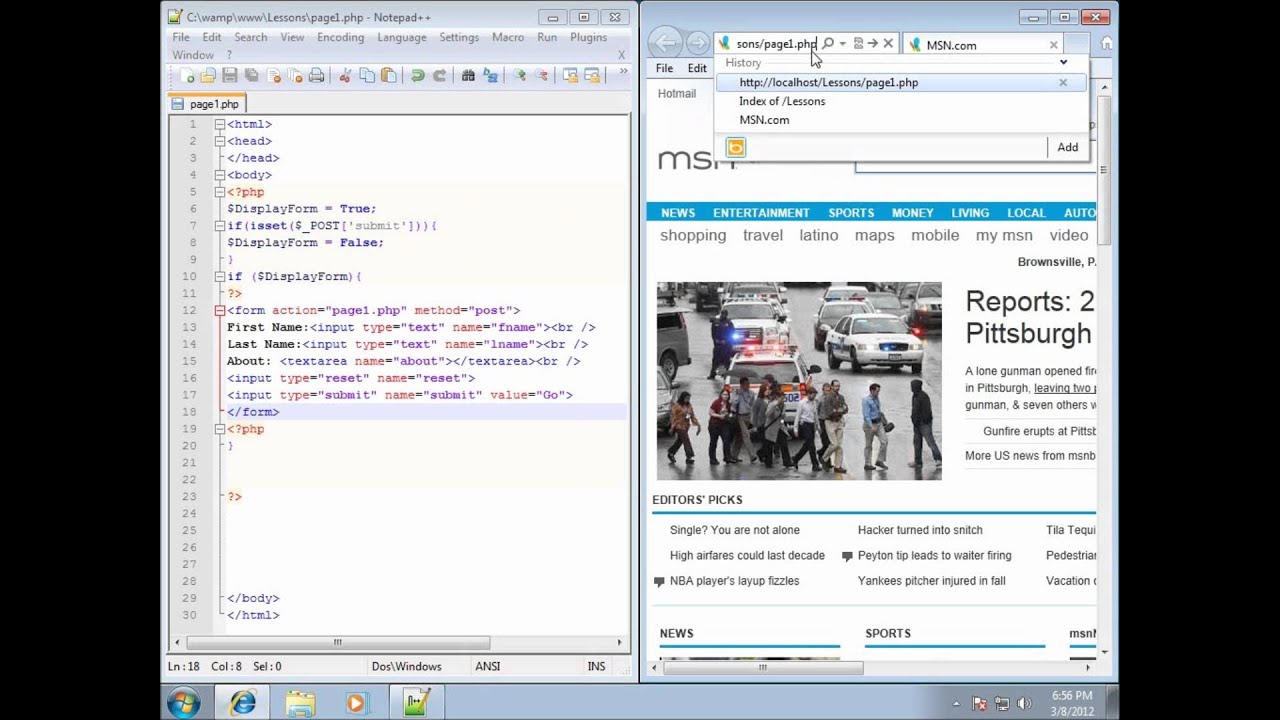Click the Replace icon in Notepad++

pos(490,76)
